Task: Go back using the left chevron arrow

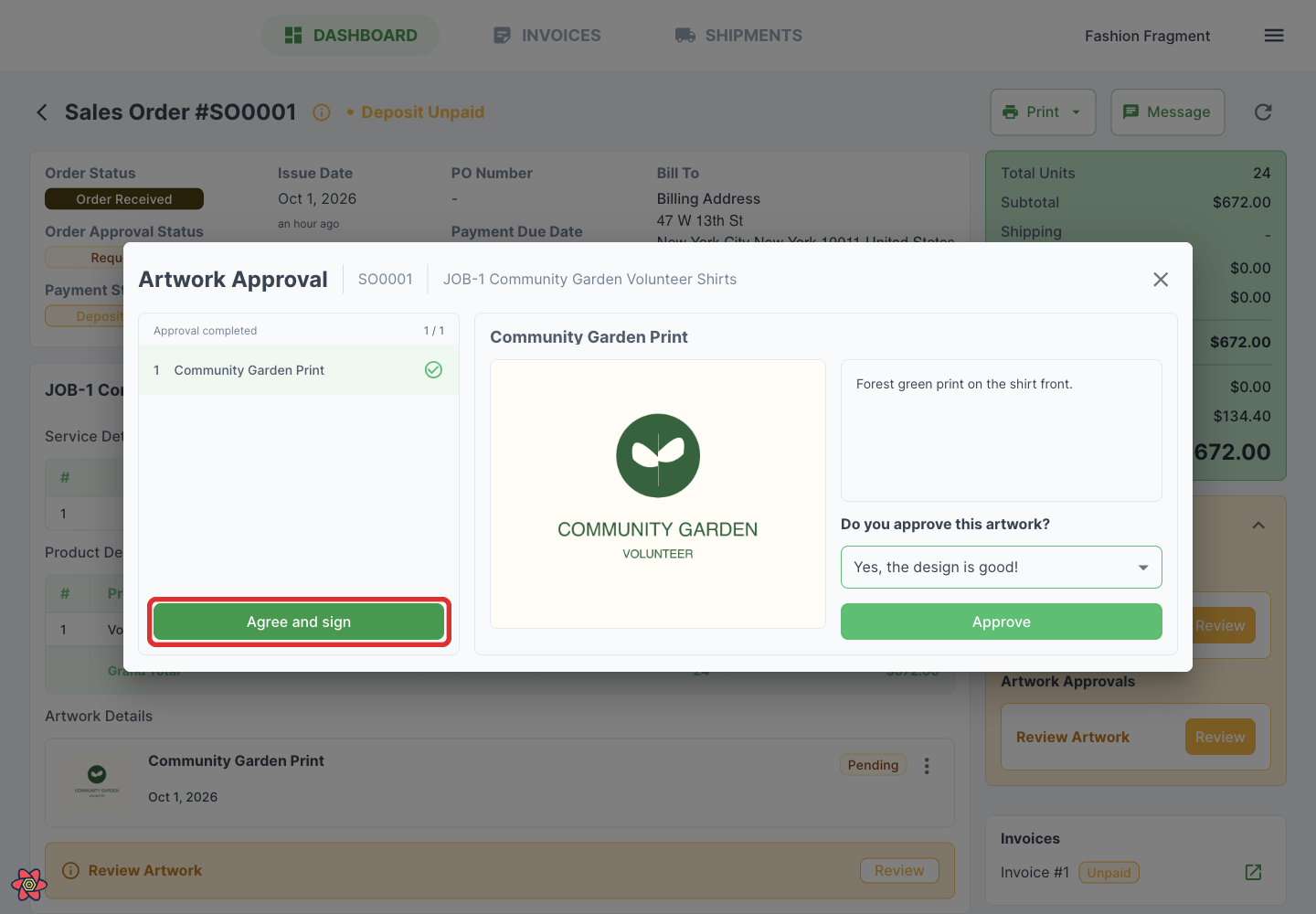Action: click(x=42, y=112)
